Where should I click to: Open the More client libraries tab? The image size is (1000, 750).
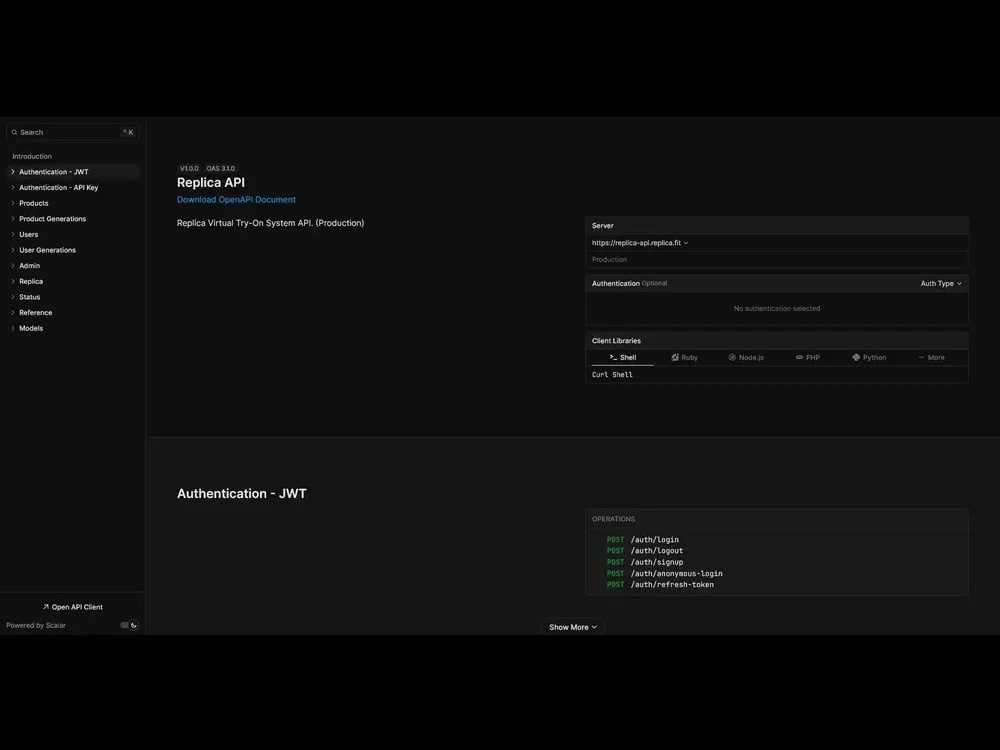931,358
